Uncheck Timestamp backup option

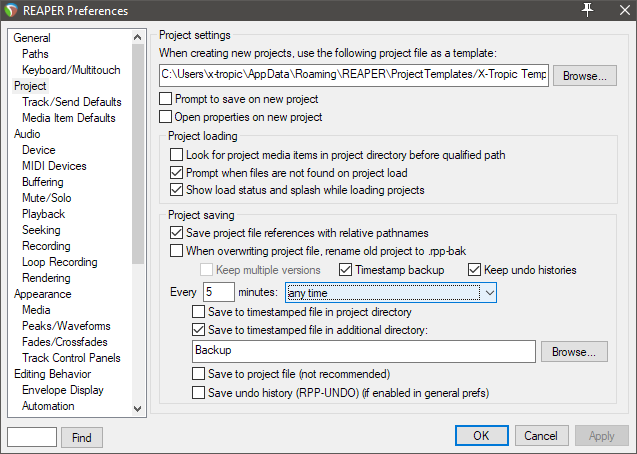tap(345, 270)
